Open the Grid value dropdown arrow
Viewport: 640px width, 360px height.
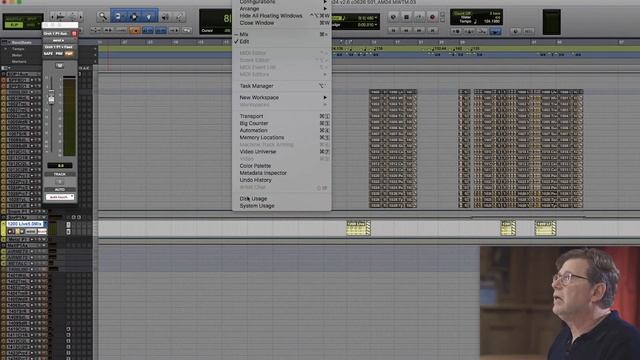pyautogui.click(x=376, y=18)
